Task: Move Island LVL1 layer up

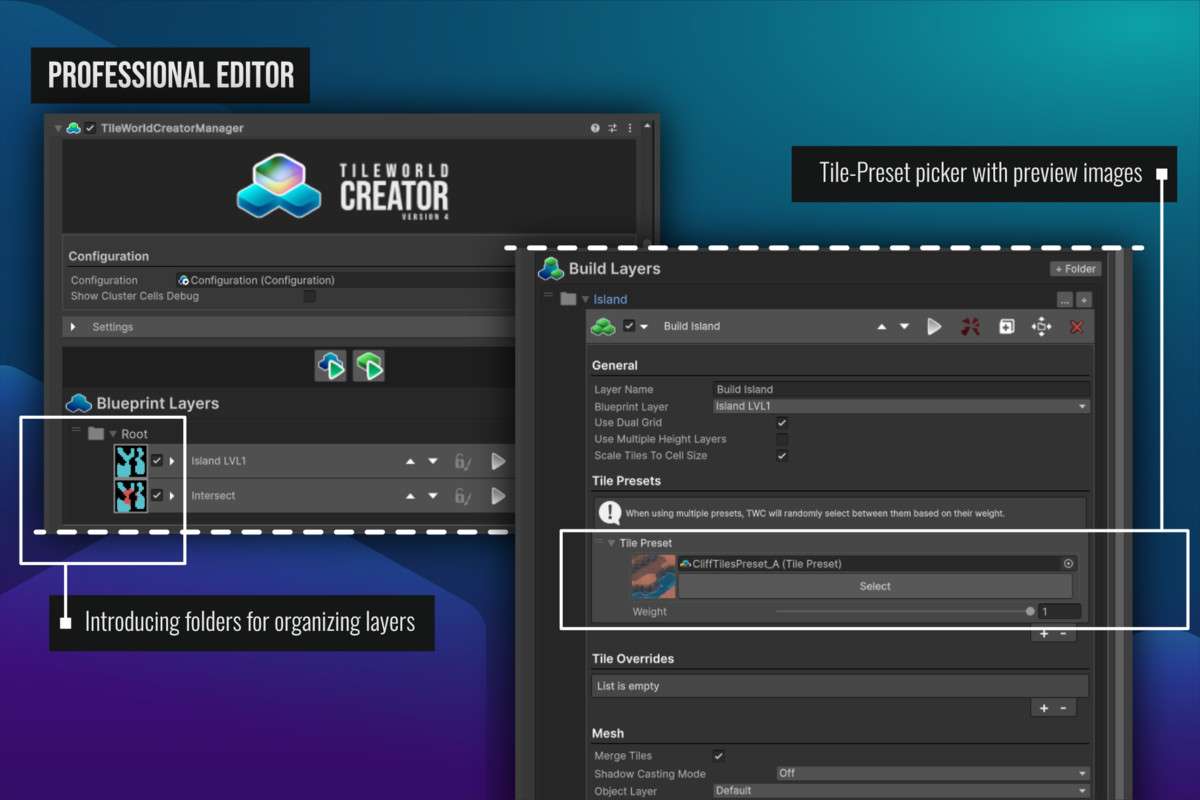Action: [410, 462]
